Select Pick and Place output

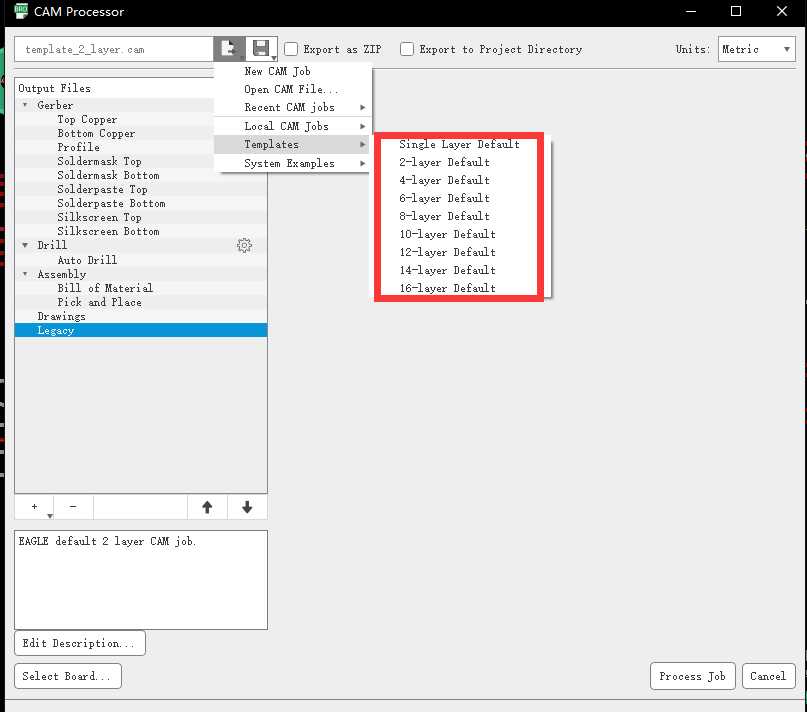pyautogui.click(x=99, y=302)
